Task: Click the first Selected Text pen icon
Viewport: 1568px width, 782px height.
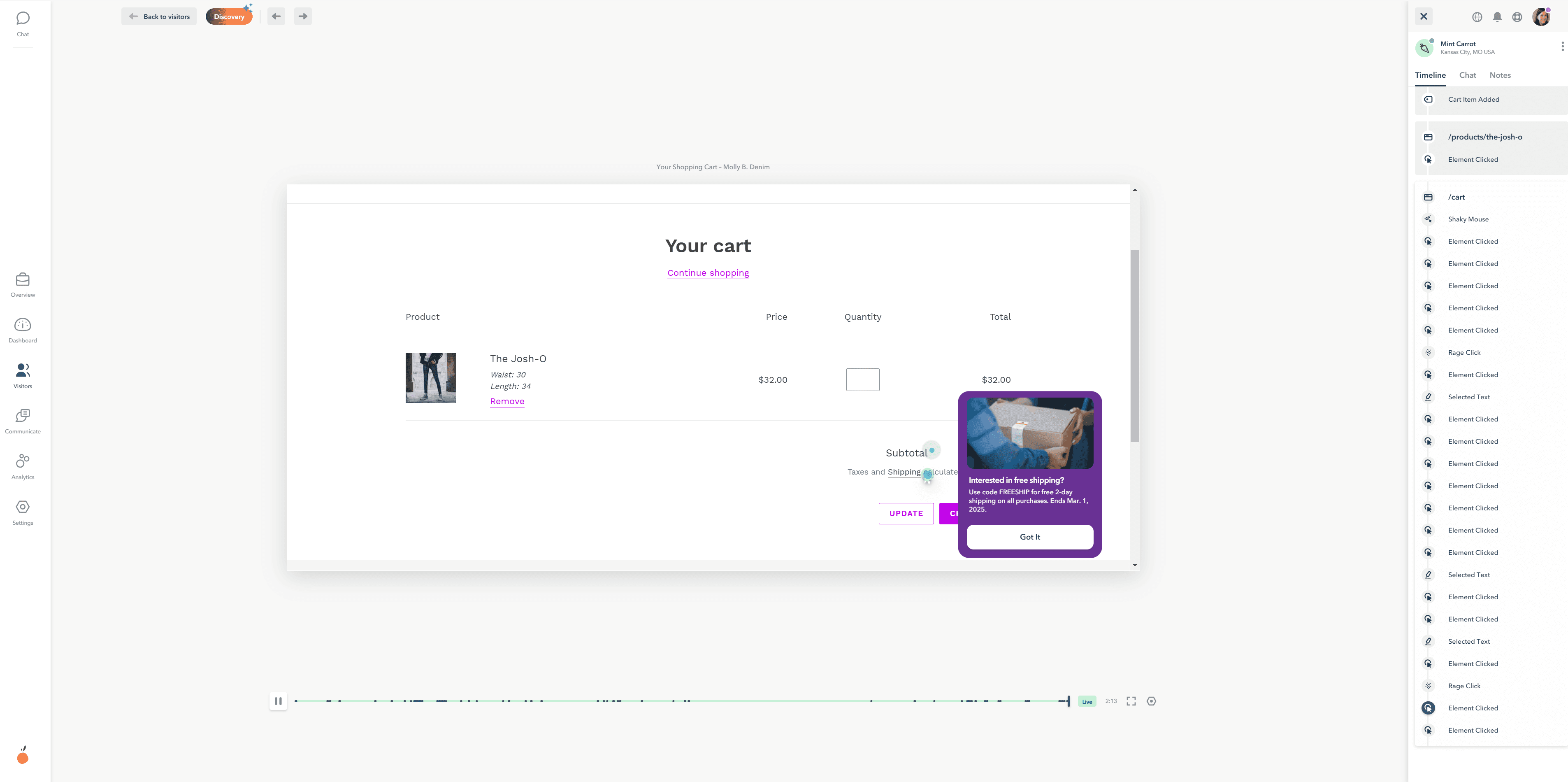Action: click(1428, 397)
